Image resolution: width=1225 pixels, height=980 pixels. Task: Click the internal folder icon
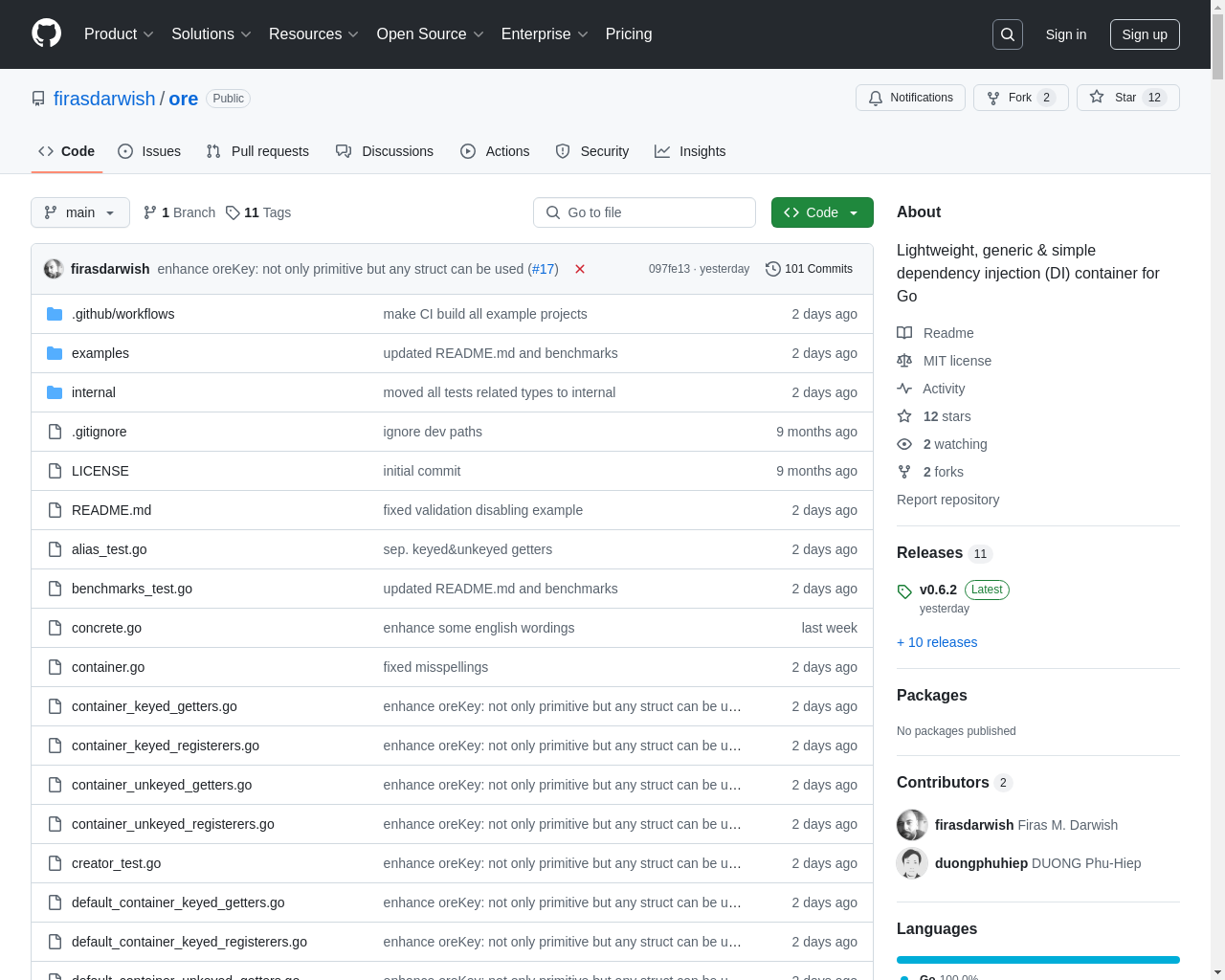[55, 392]
